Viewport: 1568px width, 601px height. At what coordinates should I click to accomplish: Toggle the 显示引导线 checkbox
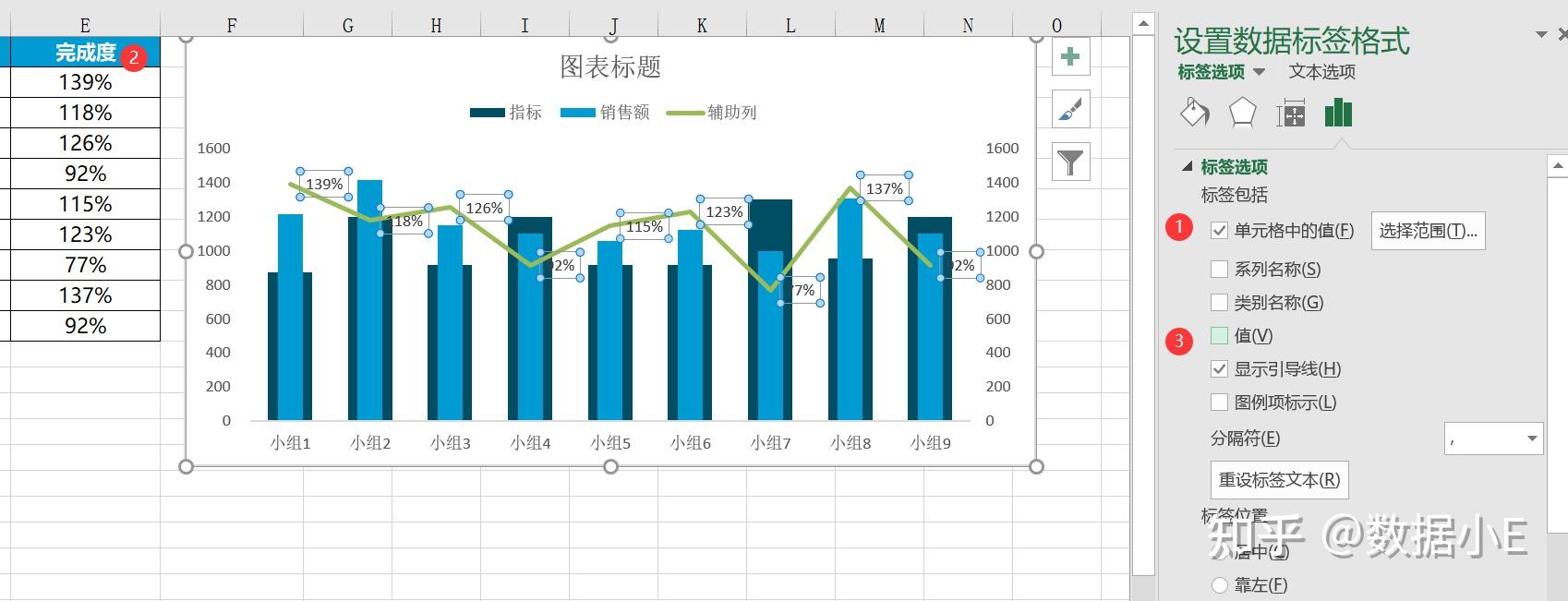pos(1219,369)
